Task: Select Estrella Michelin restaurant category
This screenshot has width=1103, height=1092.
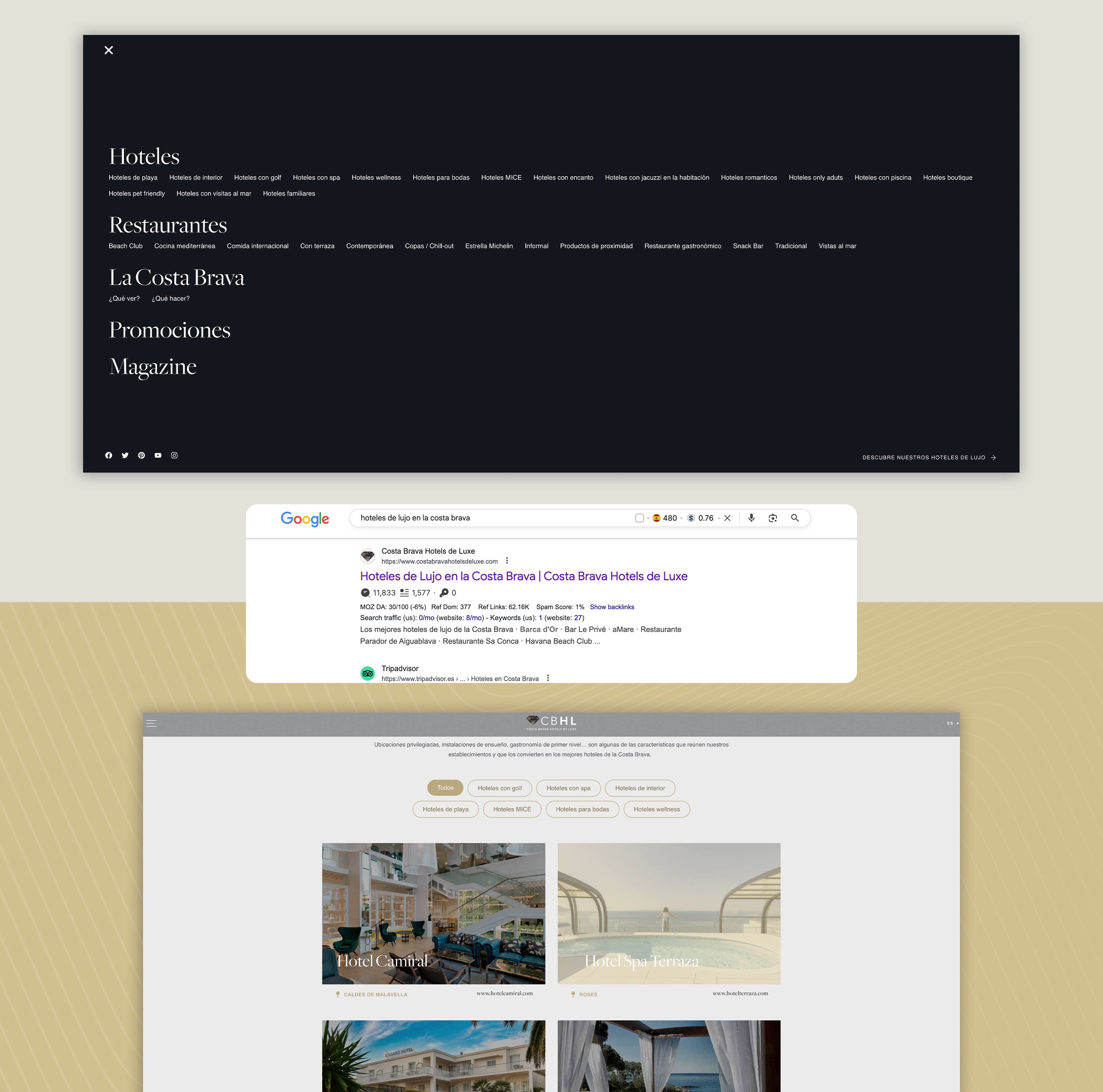Action: click(489, 246)
